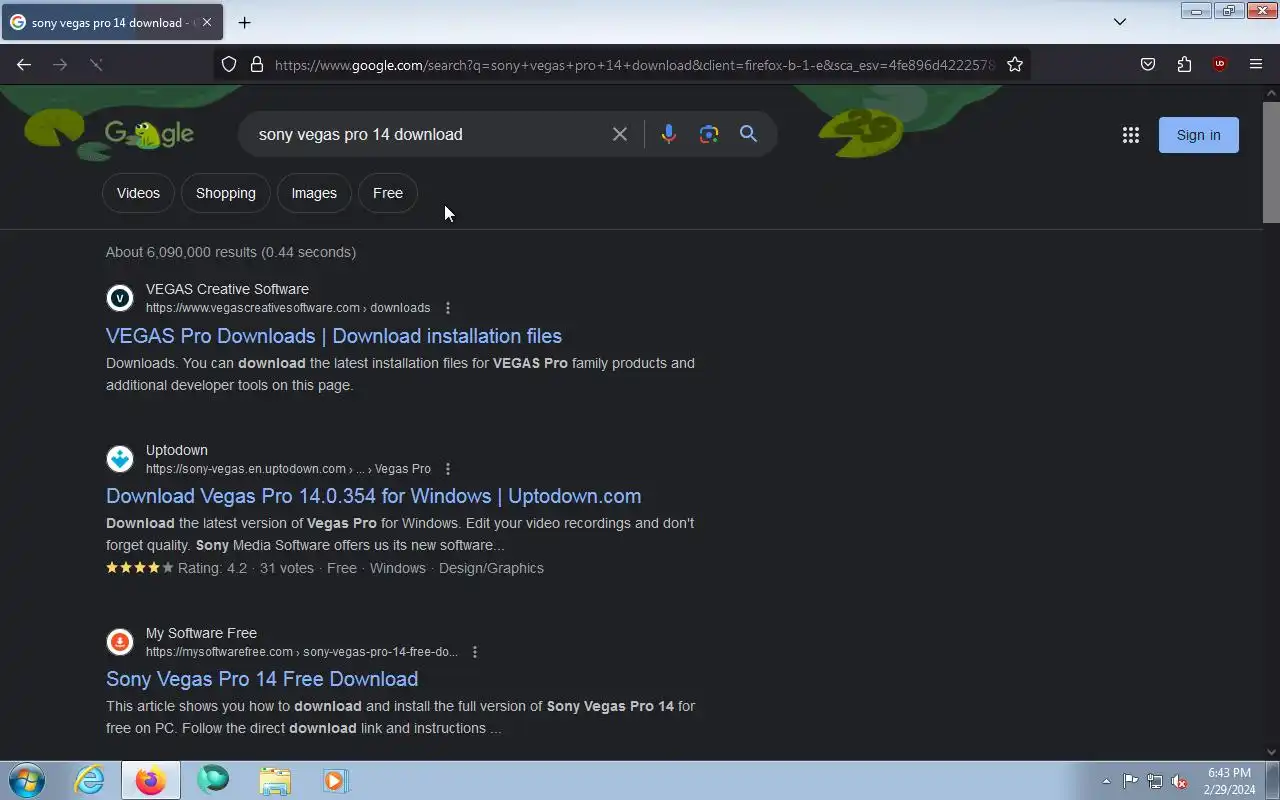Open the Action Center flag icon
The width and height of the screenshot is (1280, 800).
1130,781
